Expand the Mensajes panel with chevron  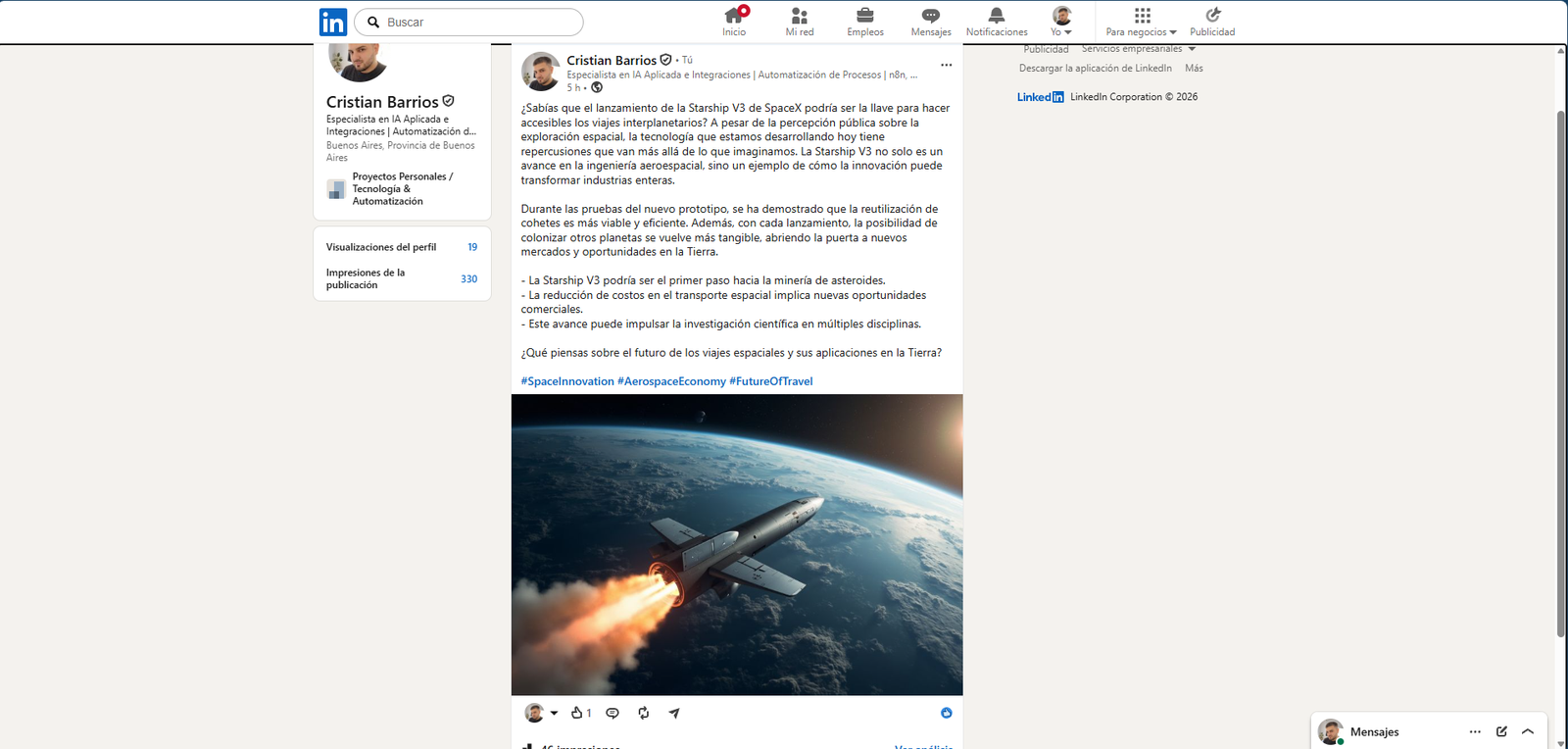(x=1528, y=731)
